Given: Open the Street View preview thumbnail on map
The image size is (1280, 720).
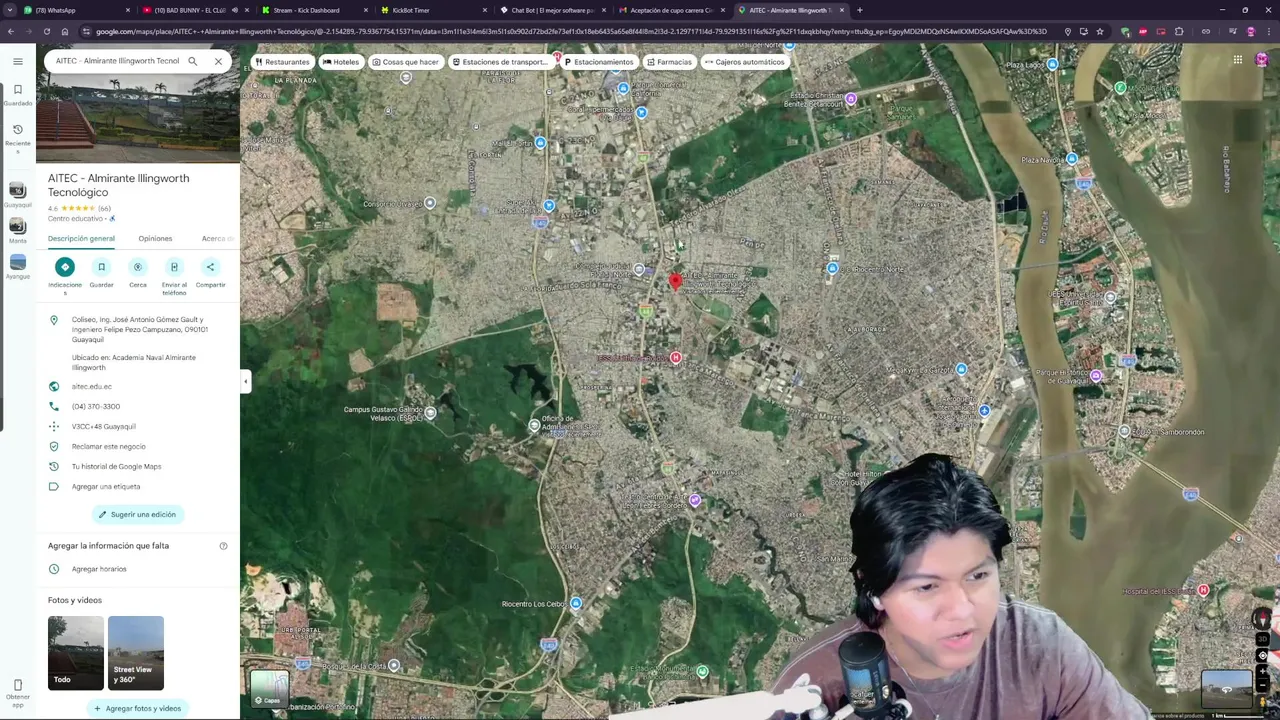Looking at the screenshot, I should (1226, 688).
